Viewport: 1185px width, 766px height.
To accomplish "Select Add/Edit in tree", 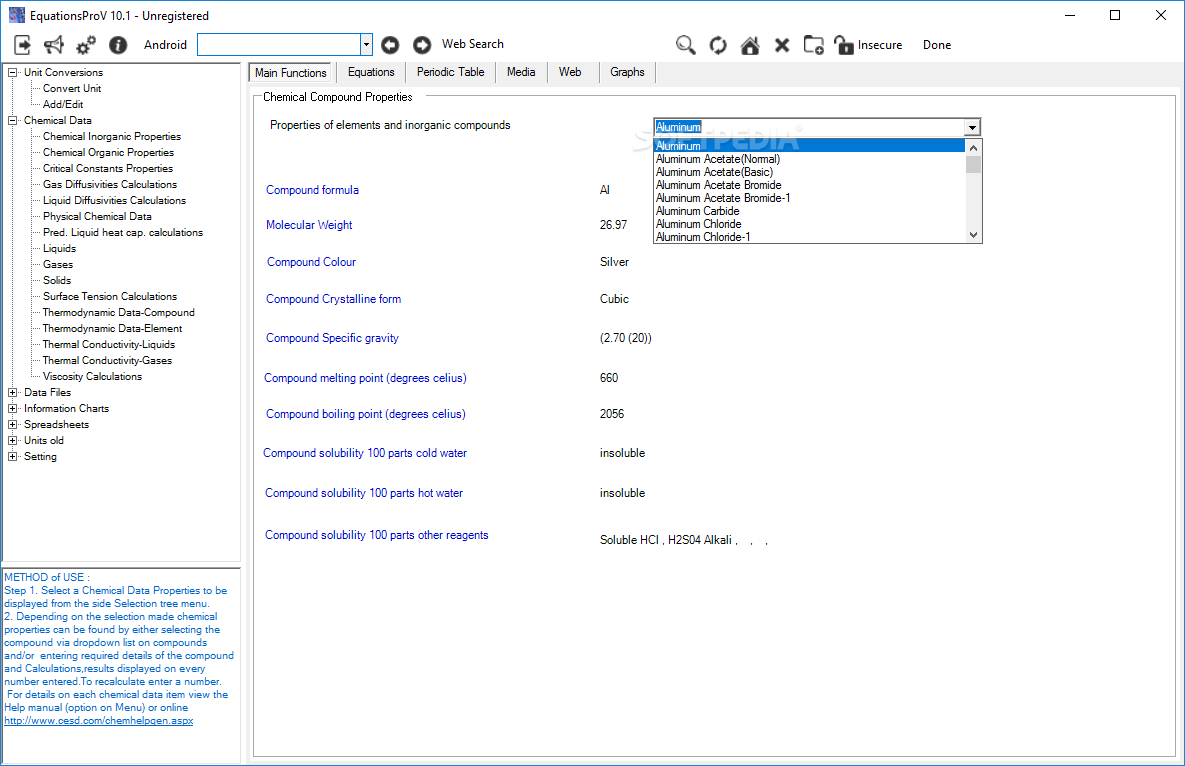I will (63, 104).
